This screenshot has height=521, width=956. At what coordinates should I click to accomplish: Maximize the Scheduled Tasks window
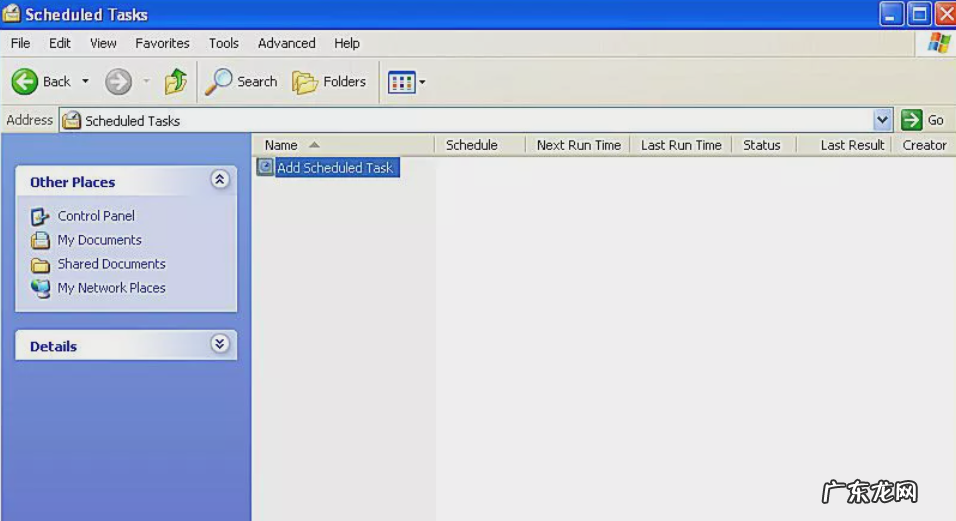click(919, 14)
